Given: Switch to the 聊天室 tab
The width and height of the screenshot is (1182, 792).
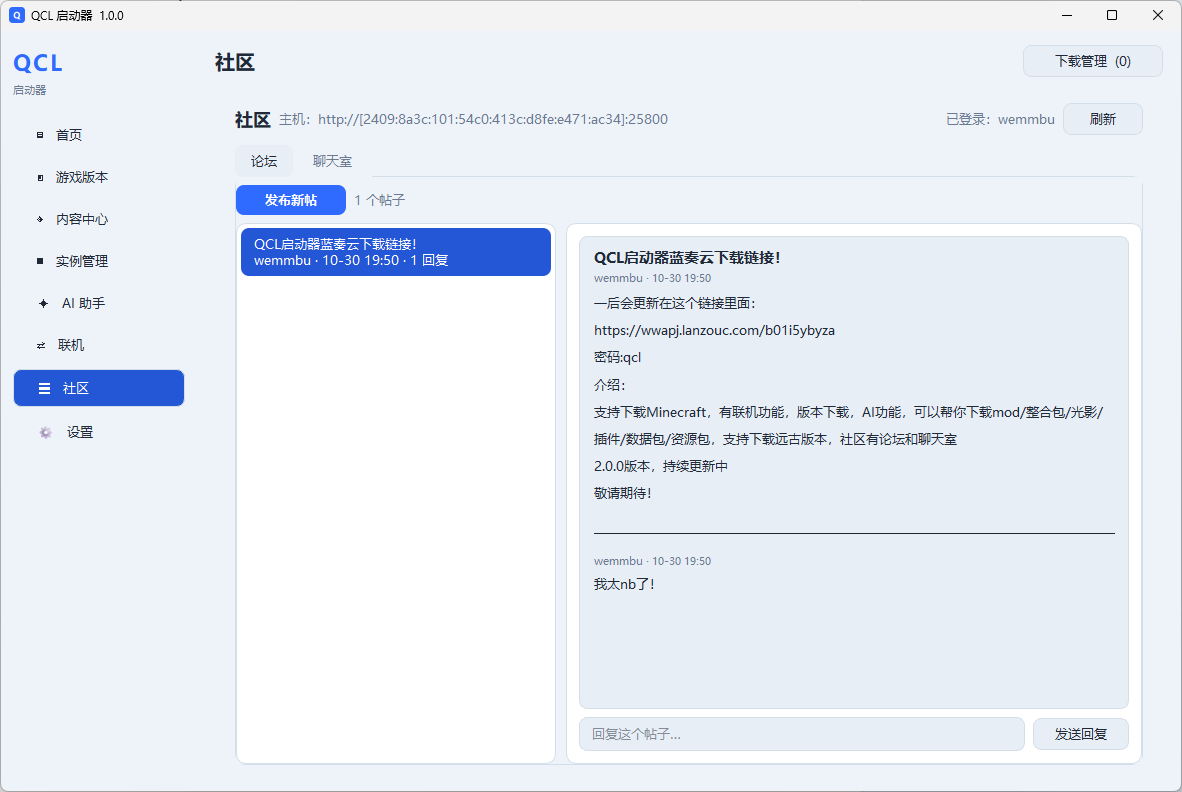Looking at the screenshot, I should (332, 161).
